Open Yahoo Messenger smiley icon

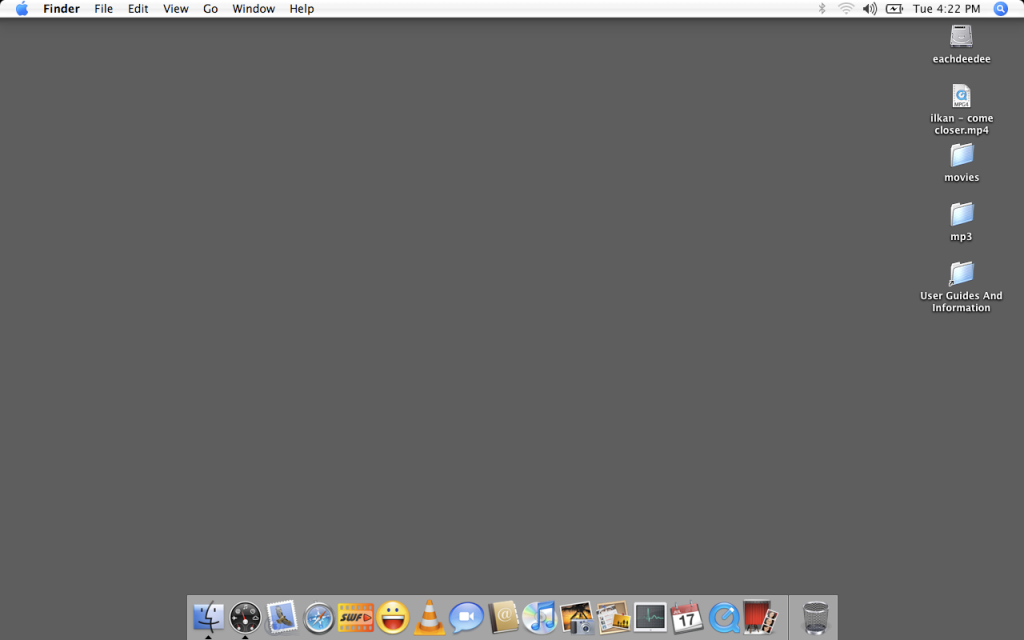(393, 617)
